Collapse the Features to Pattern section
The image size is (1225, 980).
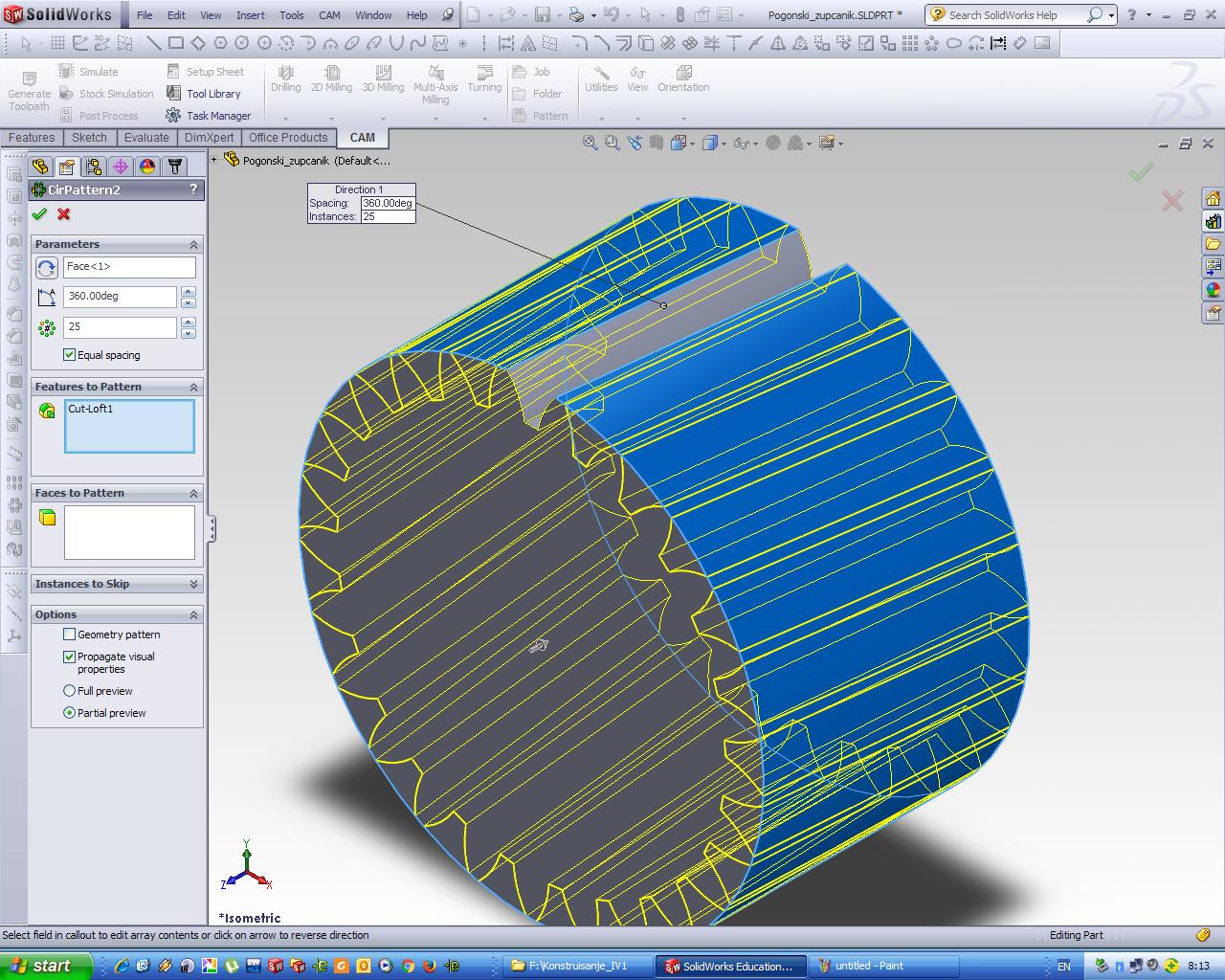[193, 387]
